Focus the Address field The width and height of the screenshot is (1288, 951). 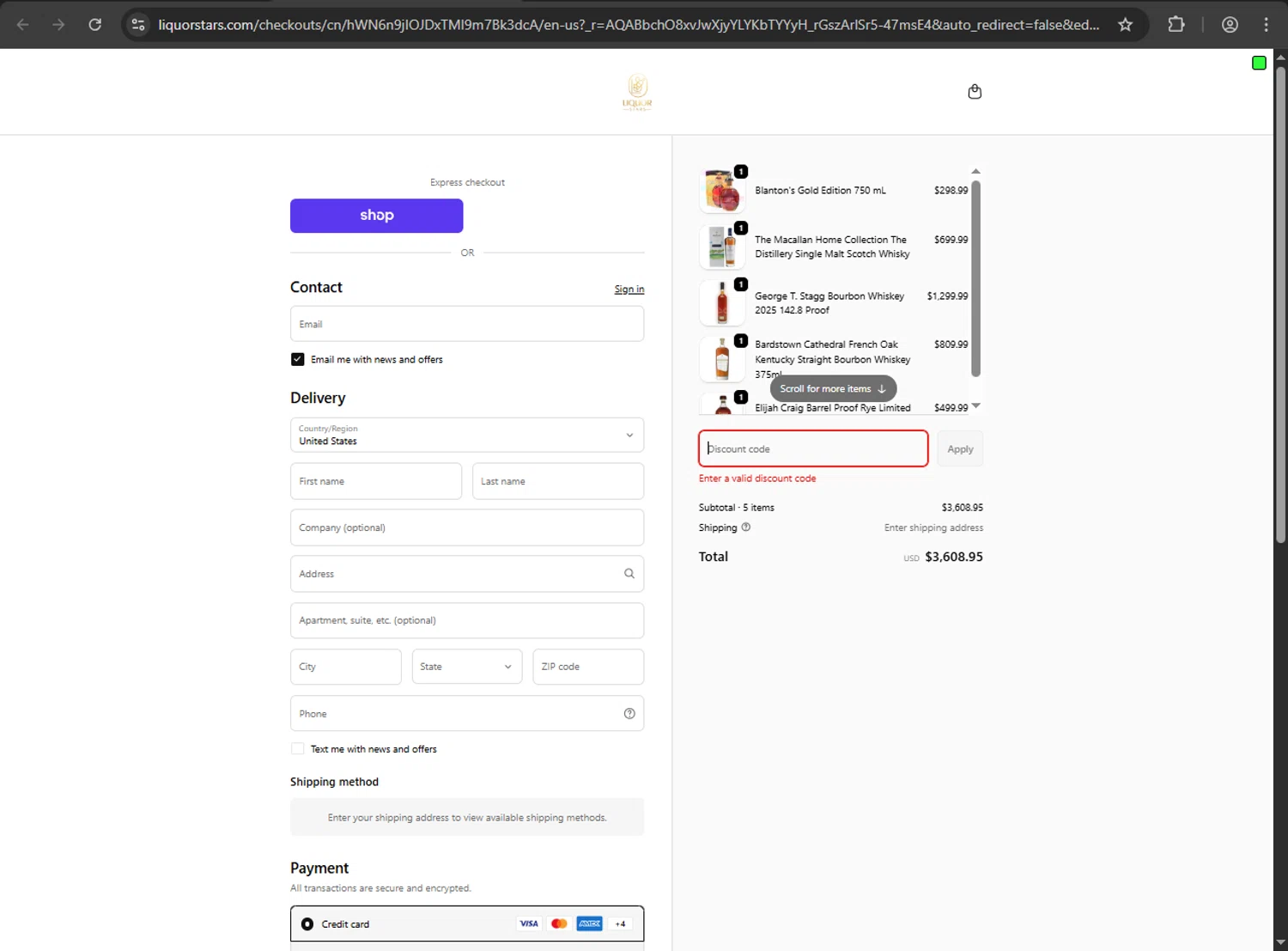[x=467, y=574]
